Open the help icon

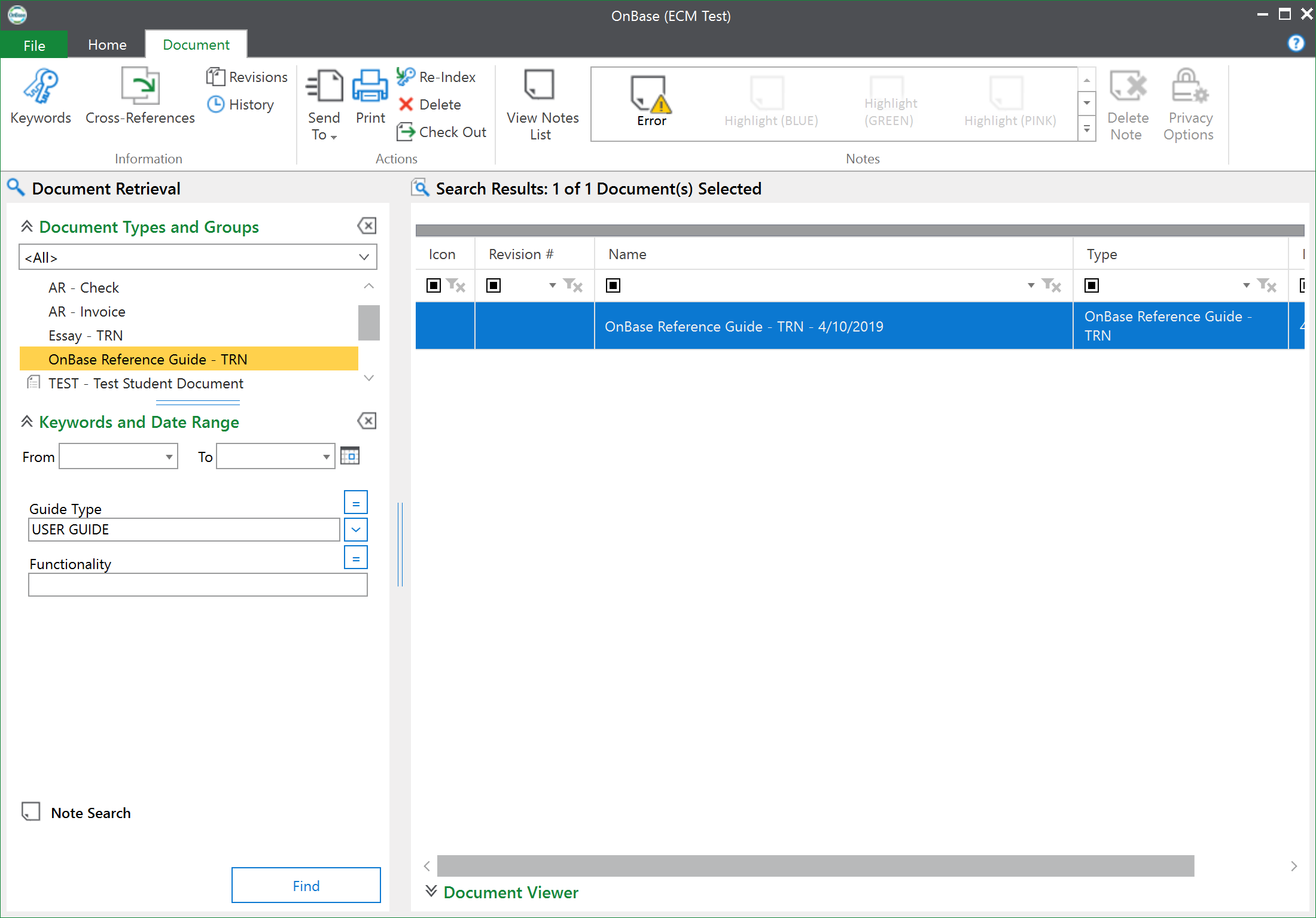1296,44
